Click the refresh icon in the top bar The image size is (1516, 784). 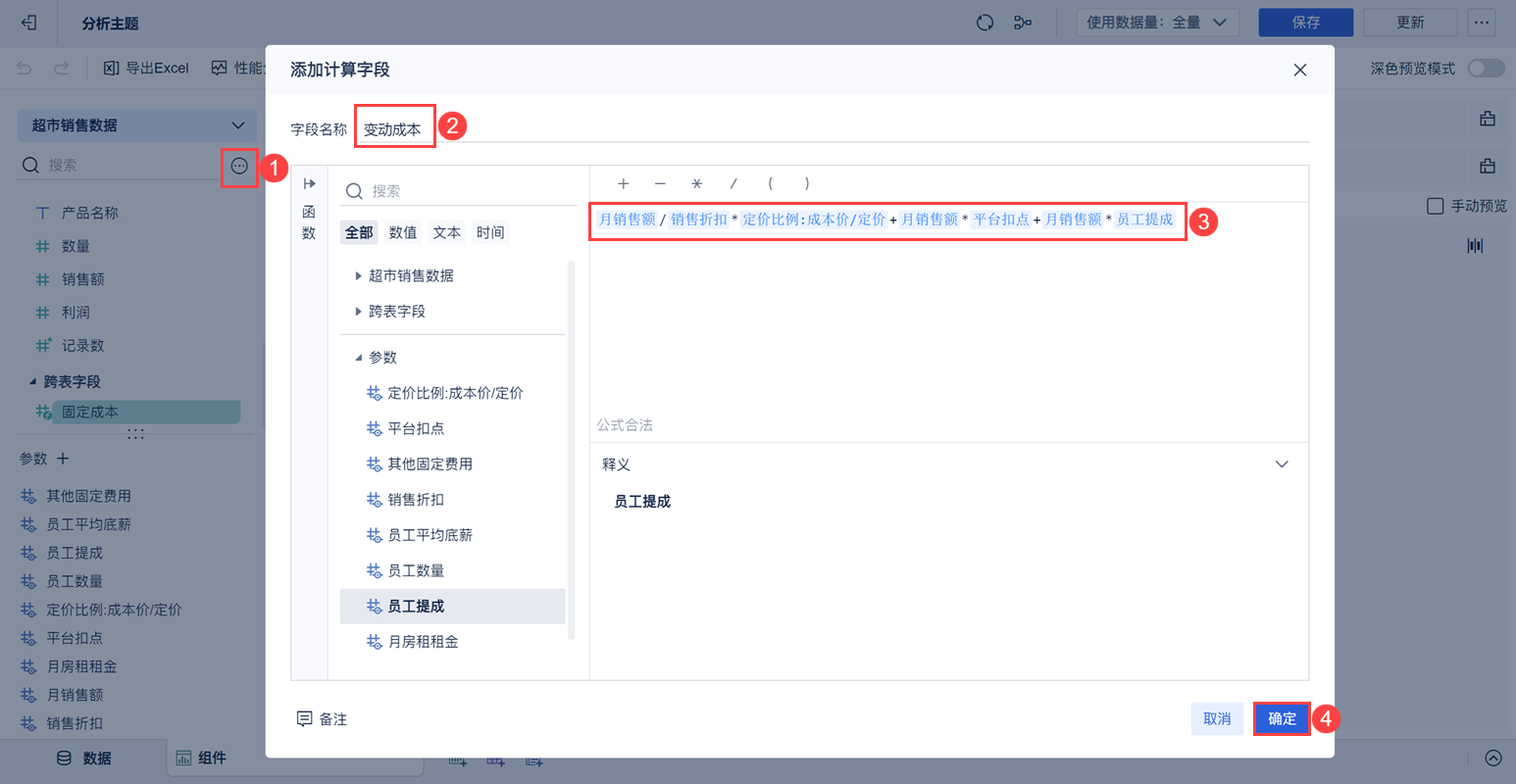pyautogui.click(x=985, y=23)
